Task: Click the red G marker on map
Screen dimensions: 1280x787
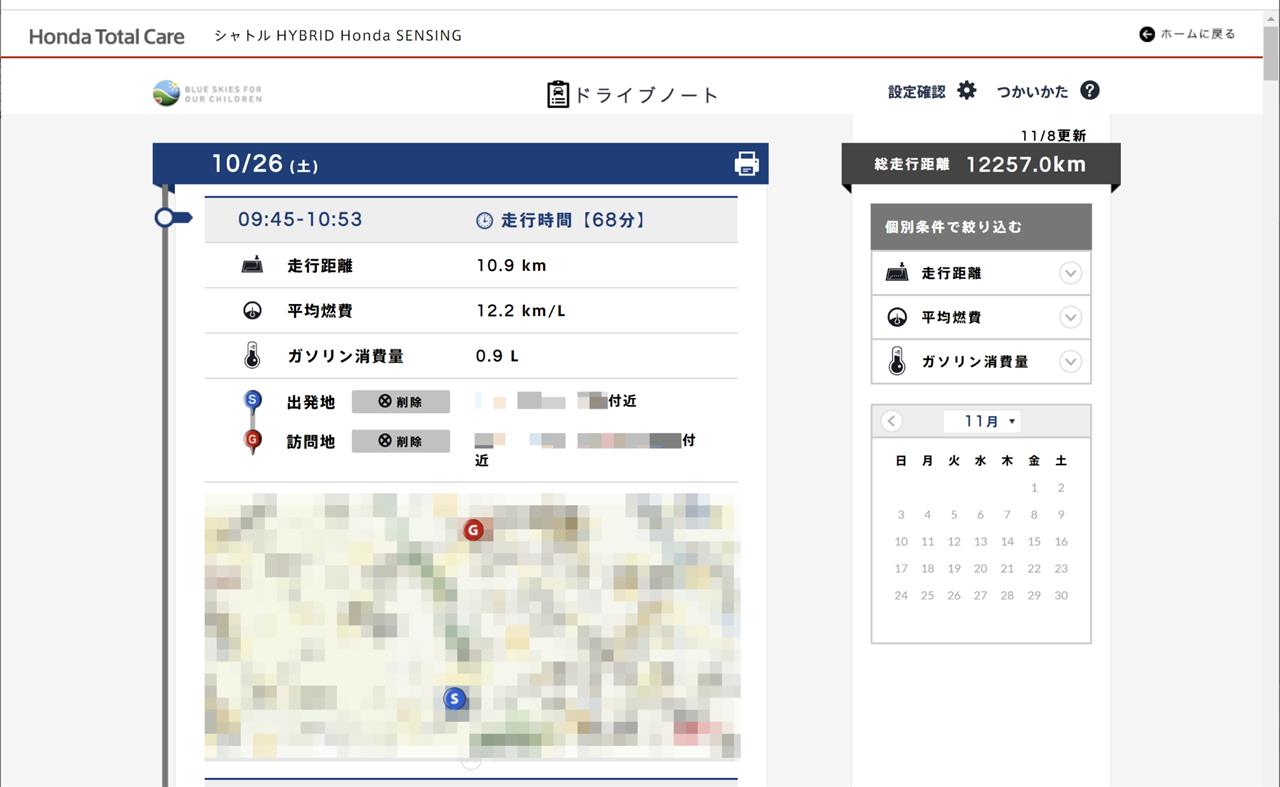Action: 473,530
